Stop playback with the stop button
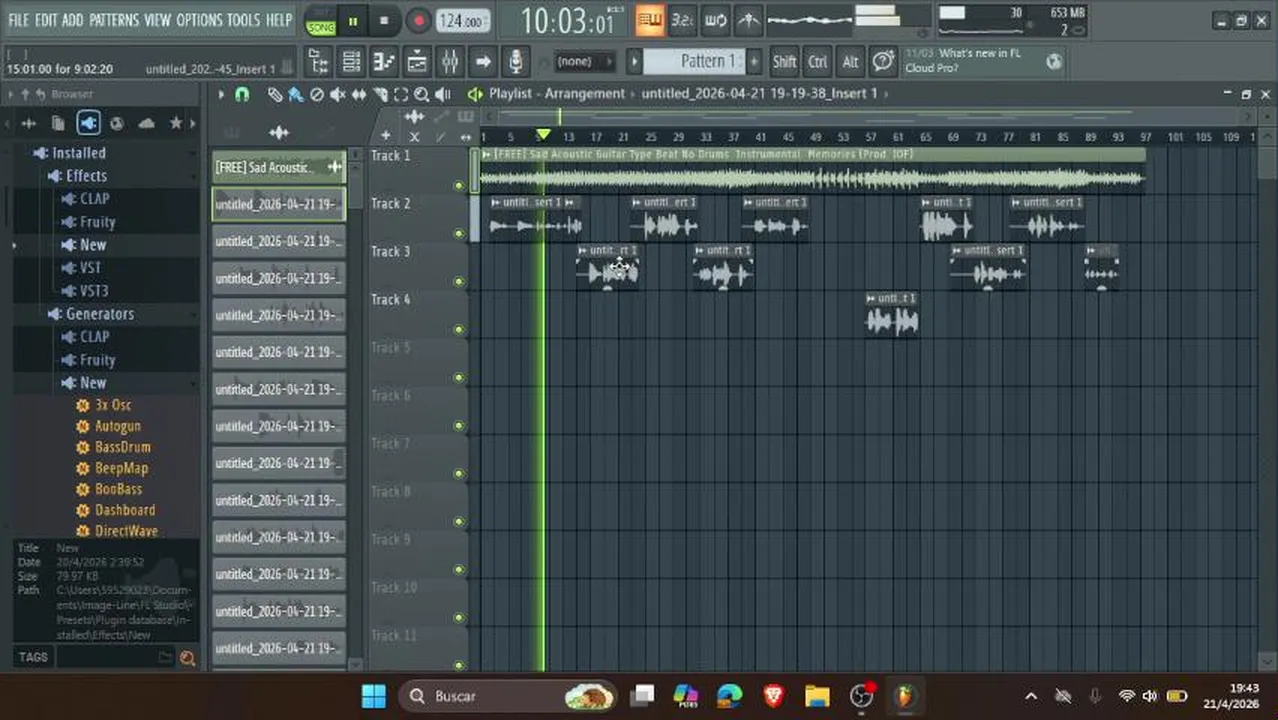1278x720 pixels. (x=385, y=21)
